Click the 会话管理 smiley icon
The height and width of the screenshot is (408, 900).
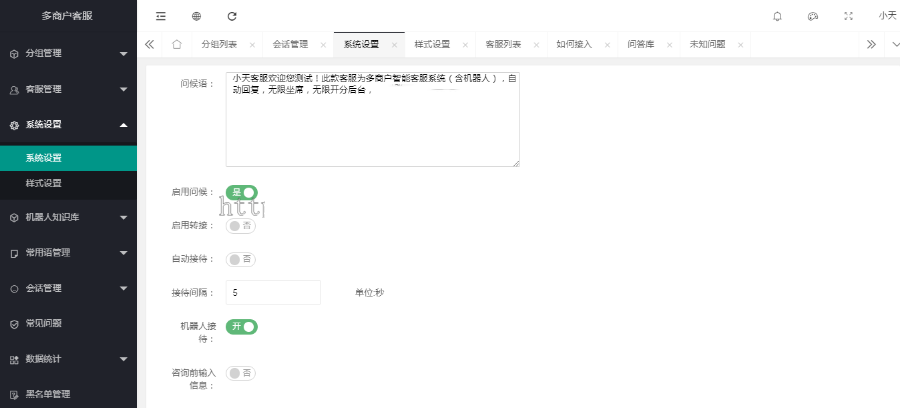pos(14,289)
